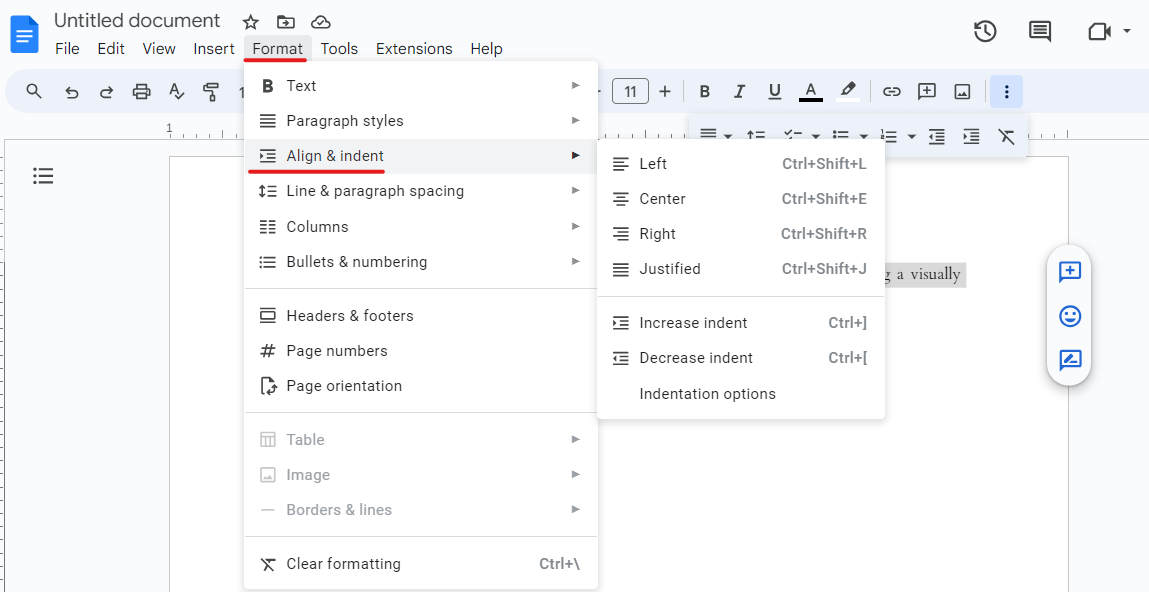
Task: Open the video call dropdown arrow
Action: coord(1127,31)
